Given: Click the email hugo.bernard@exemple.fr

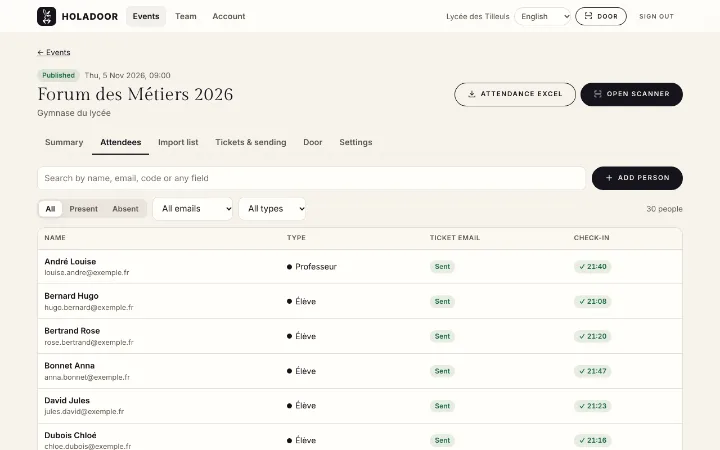Looking at the screenshot, I should pos(89,308).
